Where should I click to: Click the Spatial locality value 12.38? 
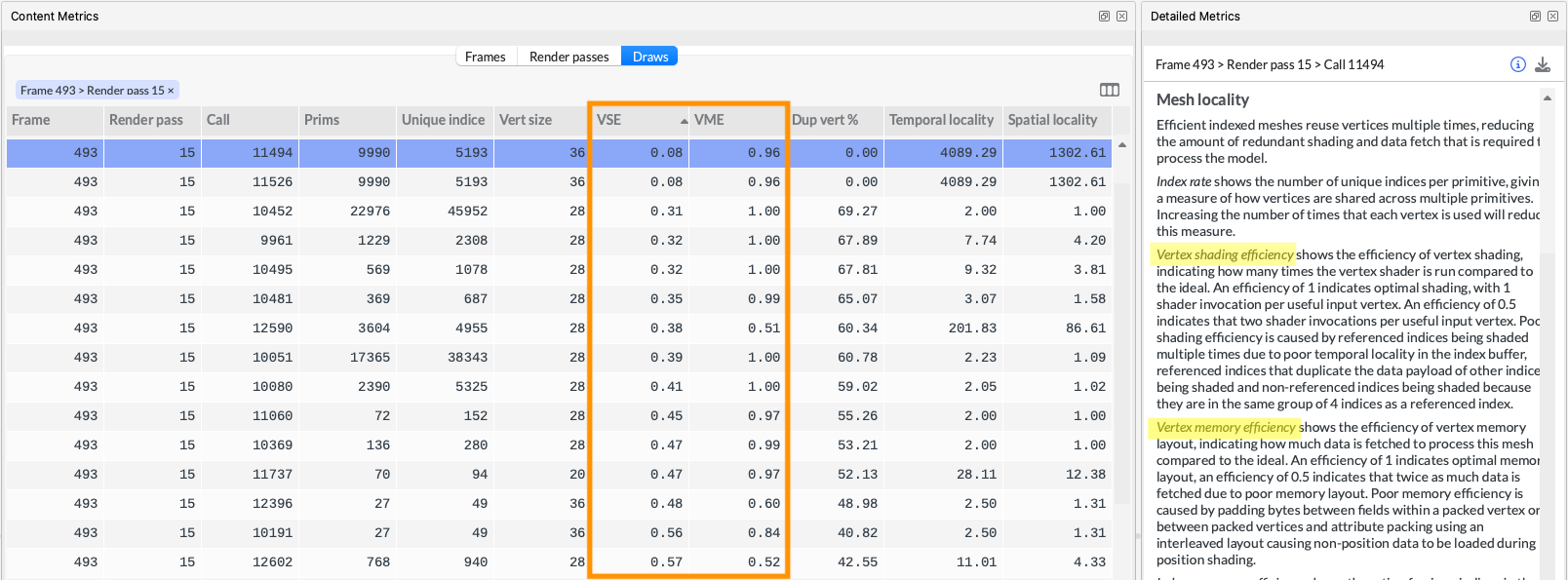point(1085,474)
